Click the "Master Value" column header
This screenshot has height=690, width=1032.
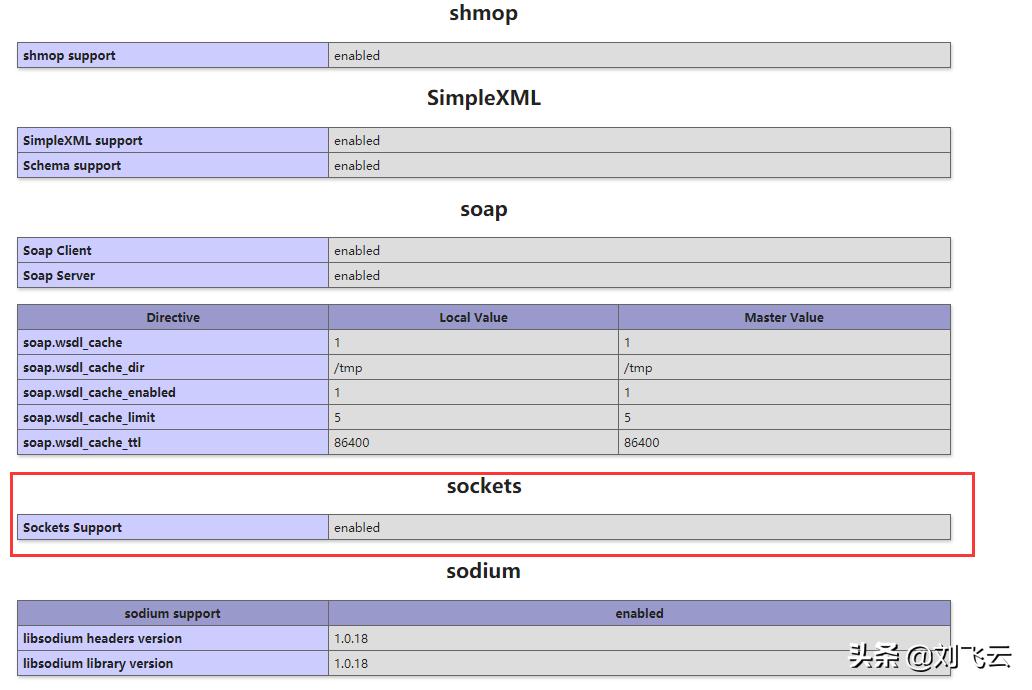pos(784,317)
